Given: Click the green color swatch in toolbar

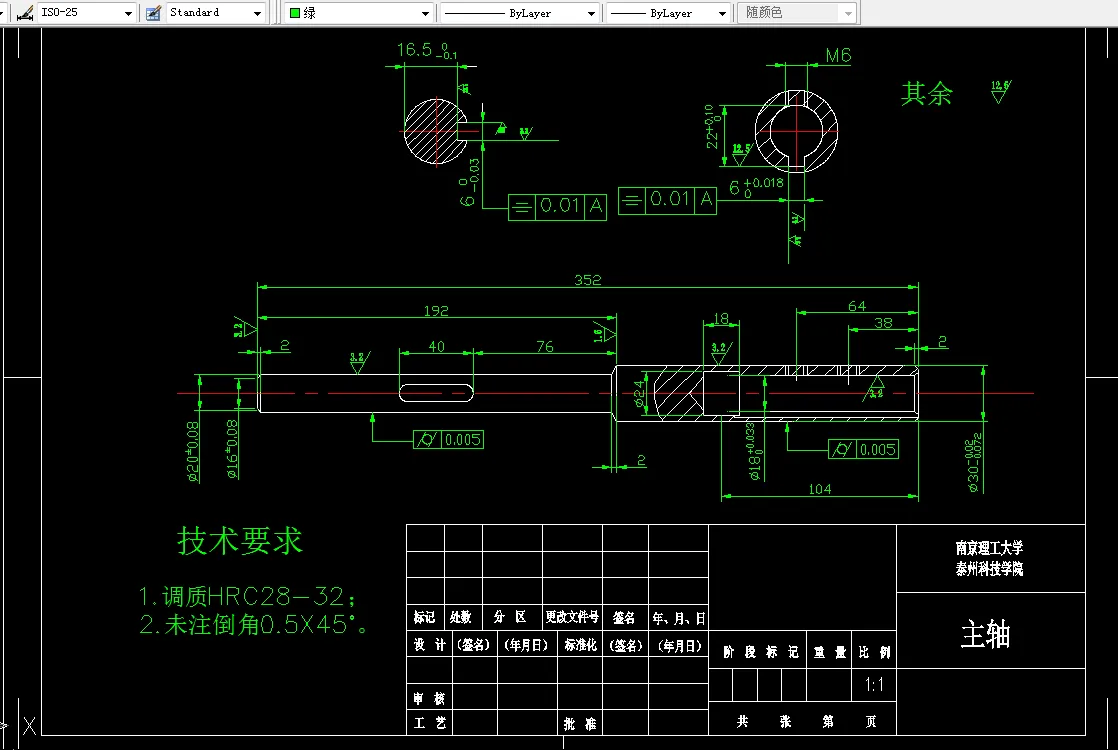Looking at the screenshot, I should (294, 13).
